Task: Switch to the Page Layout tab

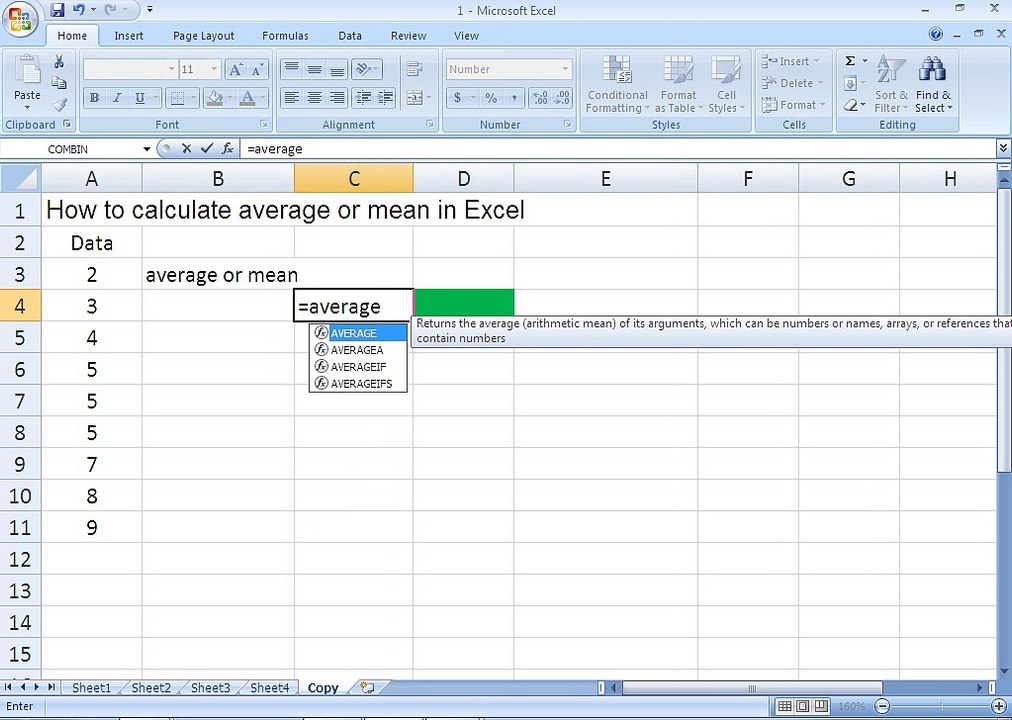Action: [203, 35]
